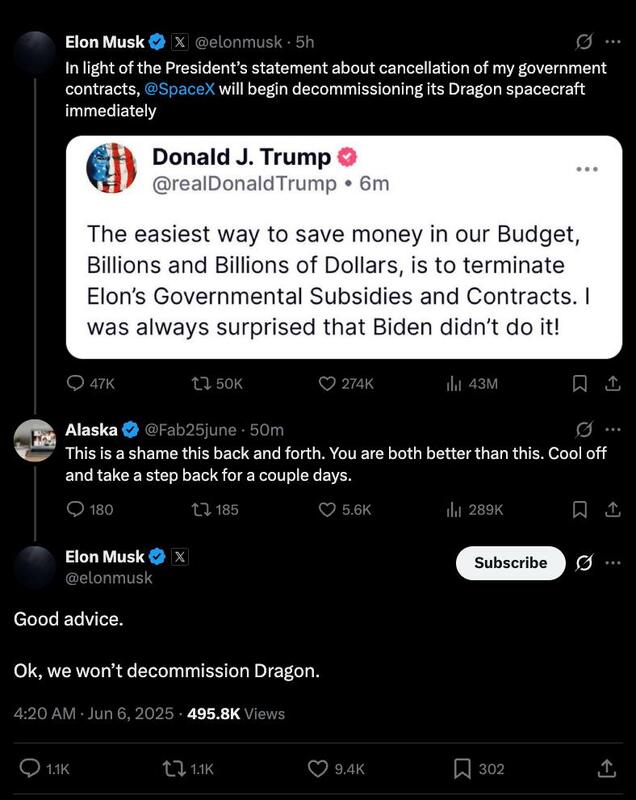Open more options on Alaska's post

click(613, 430)
